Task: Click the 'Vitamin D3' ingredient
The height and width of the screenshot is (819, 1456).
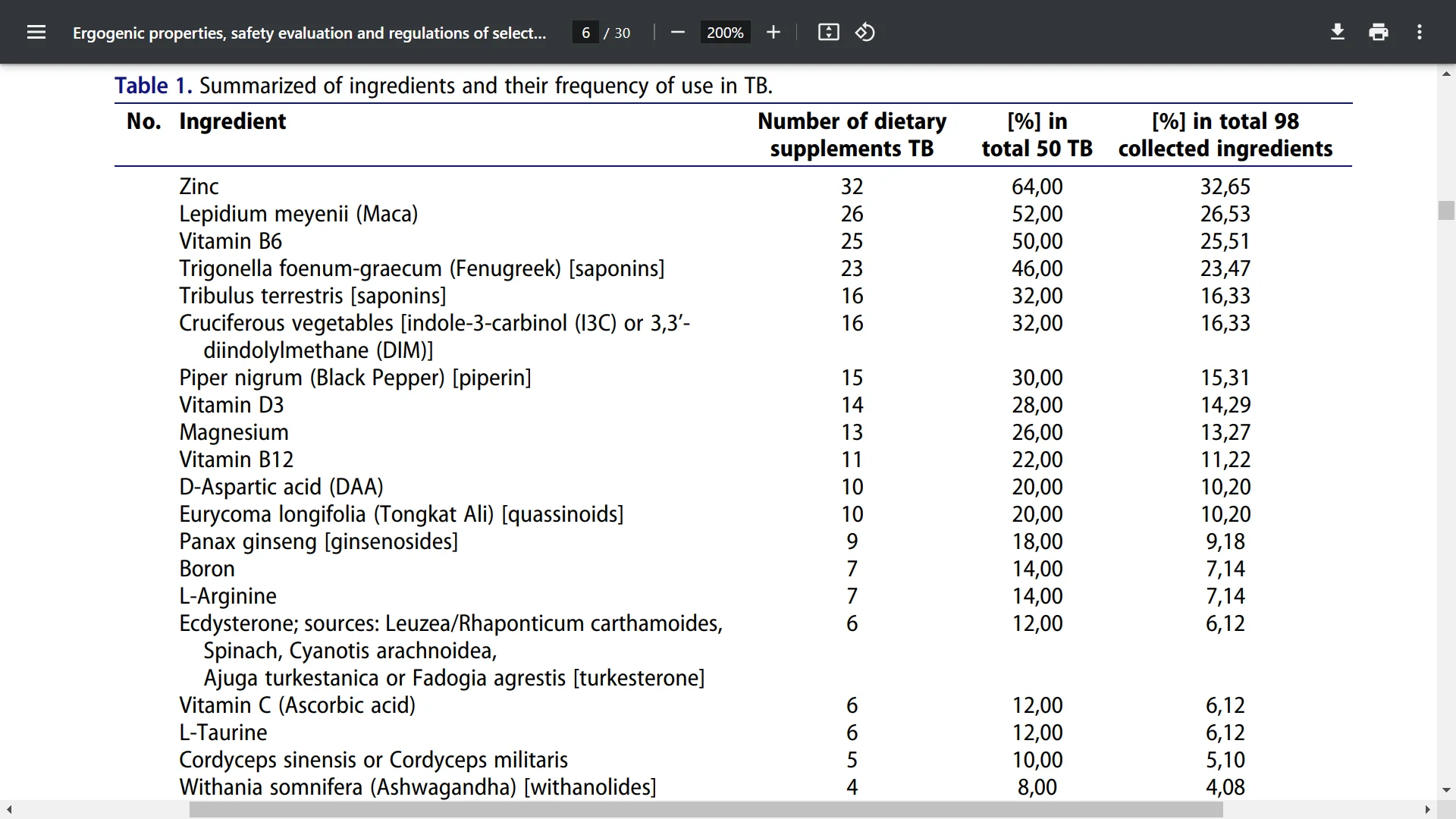Action: coord(231,405)
